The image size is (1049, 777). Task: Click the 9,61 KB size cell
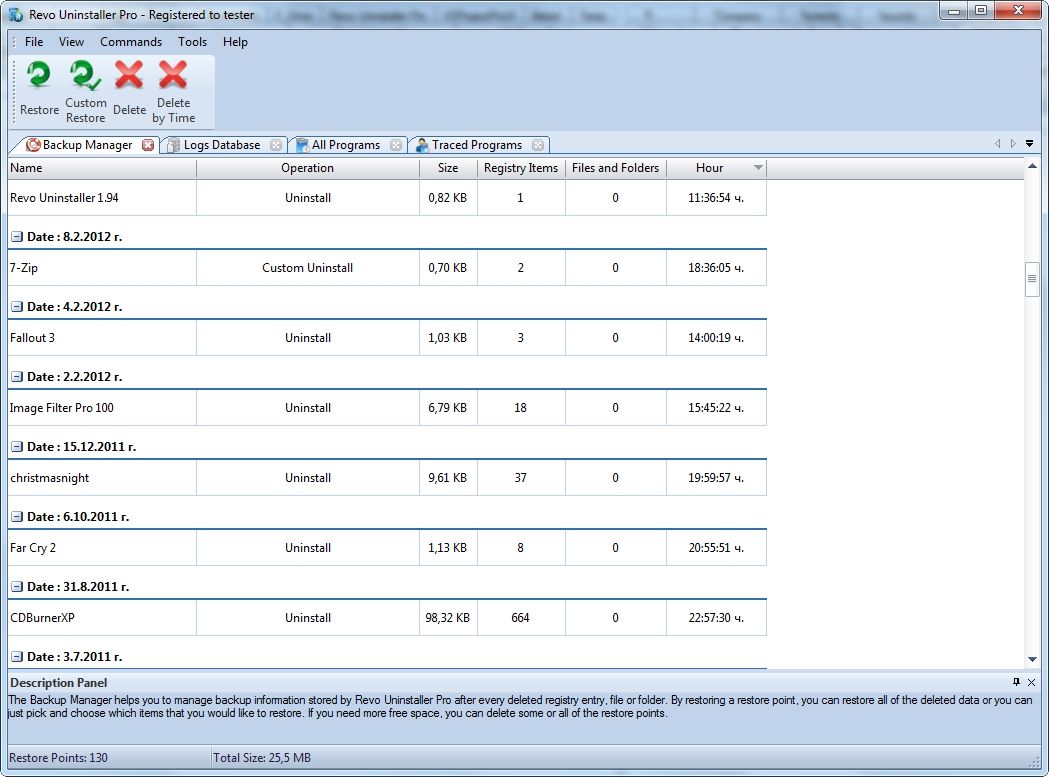(x=448, y=478)
